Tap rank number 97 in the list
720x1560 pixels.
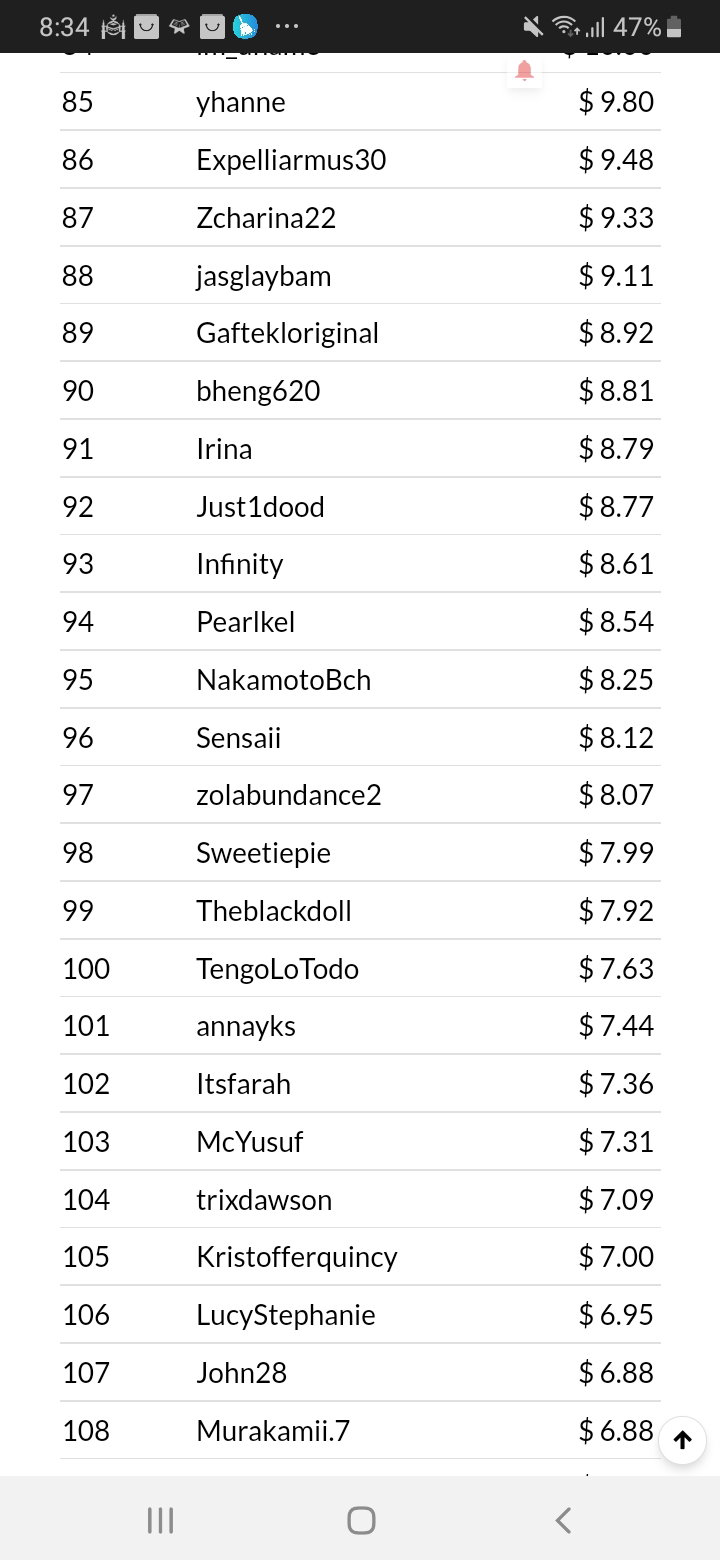coord(77,795)
